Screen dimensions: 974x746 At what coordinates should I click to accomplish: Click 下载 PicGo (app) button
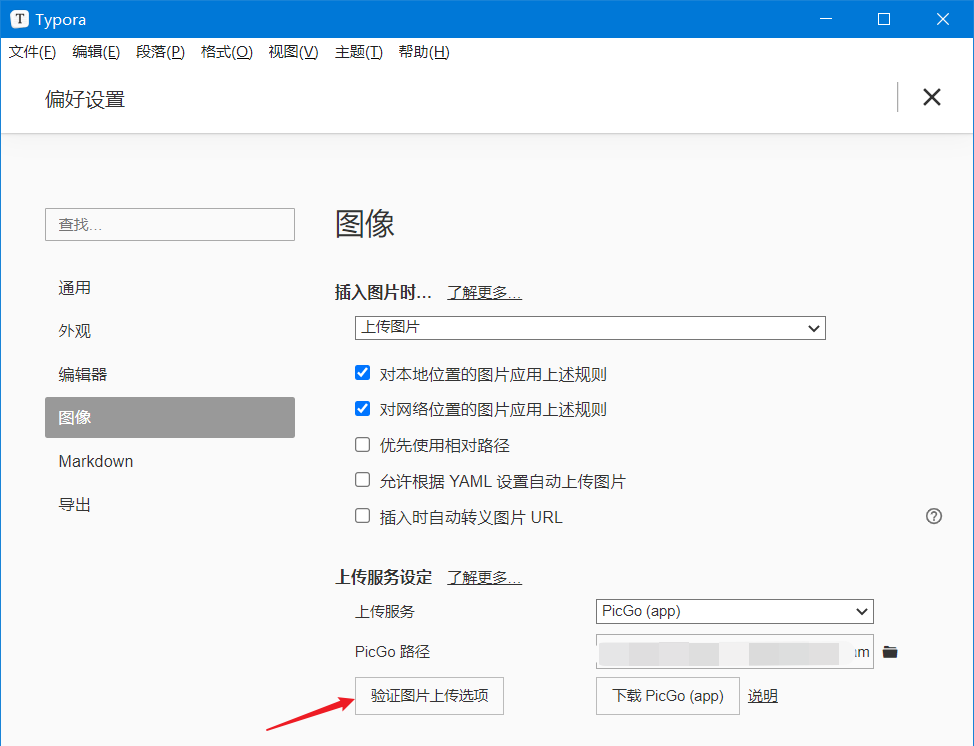pyautogui.click(x=667, y=695)
